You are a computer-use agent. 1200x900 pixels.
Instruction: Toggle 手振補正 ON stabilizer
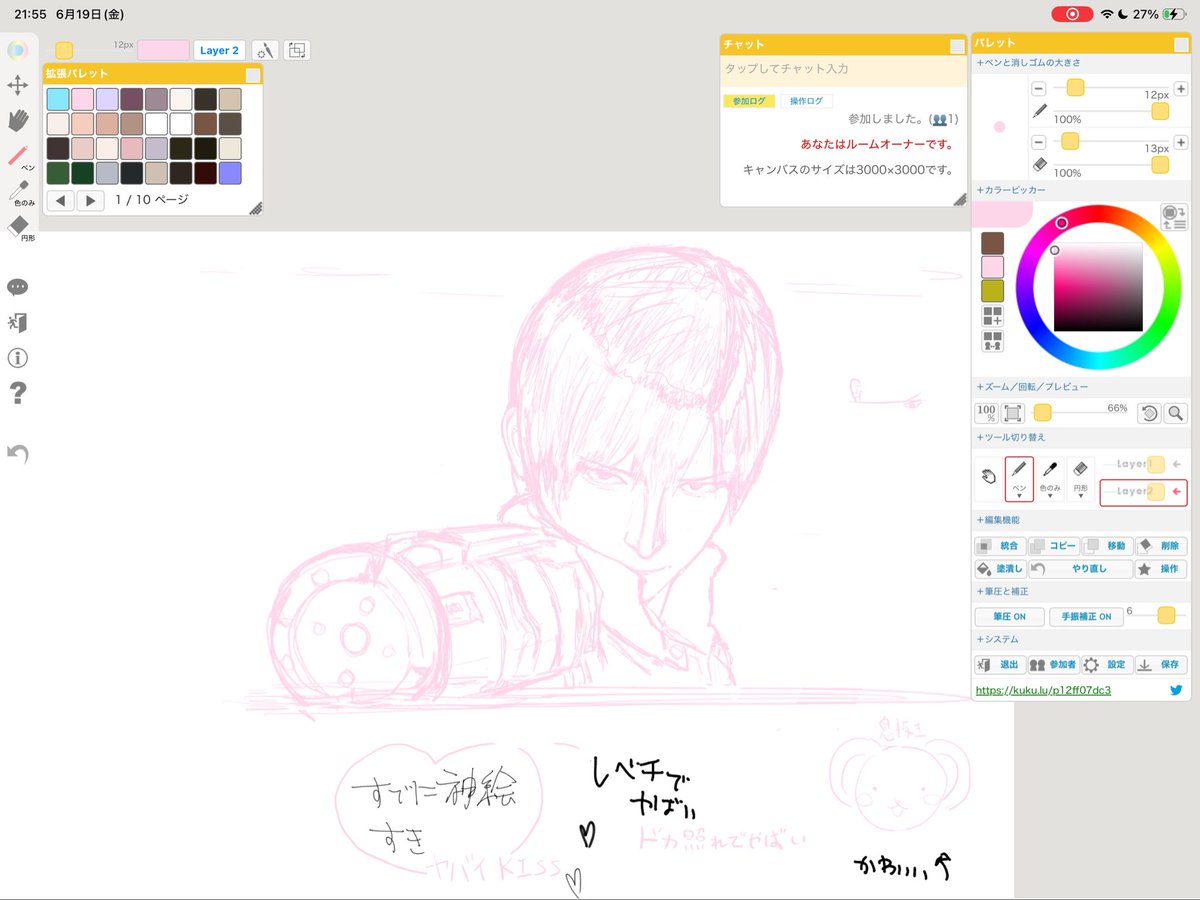pyautogui.click(x=1085, y=617)
